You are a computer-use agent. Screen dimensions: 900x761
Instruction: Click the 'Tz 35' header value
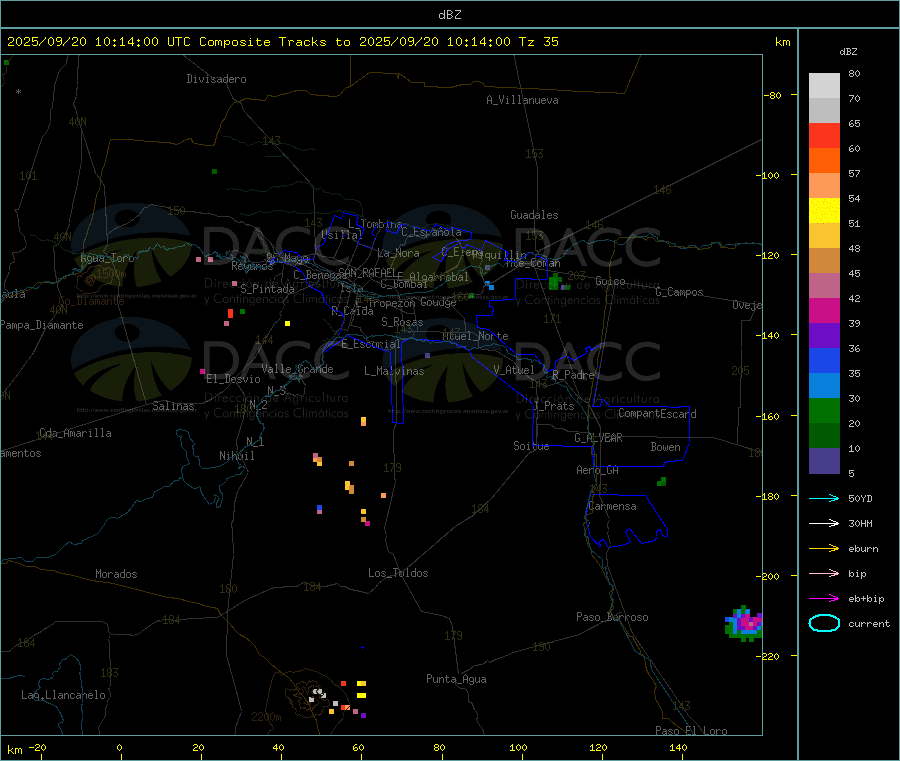[538, 42]
